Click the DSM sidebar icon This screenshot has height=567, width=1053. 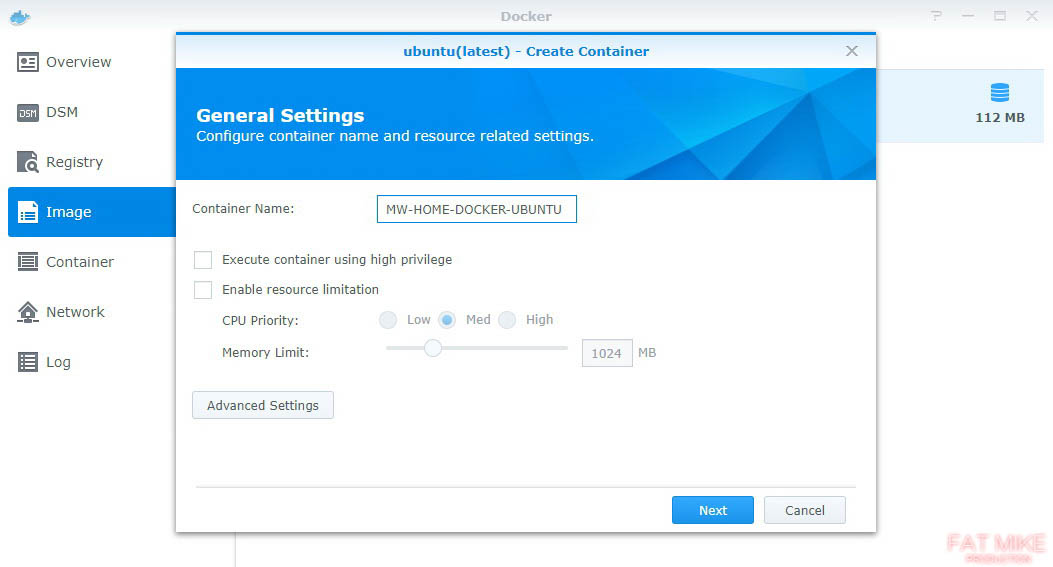tap(28, 112)
